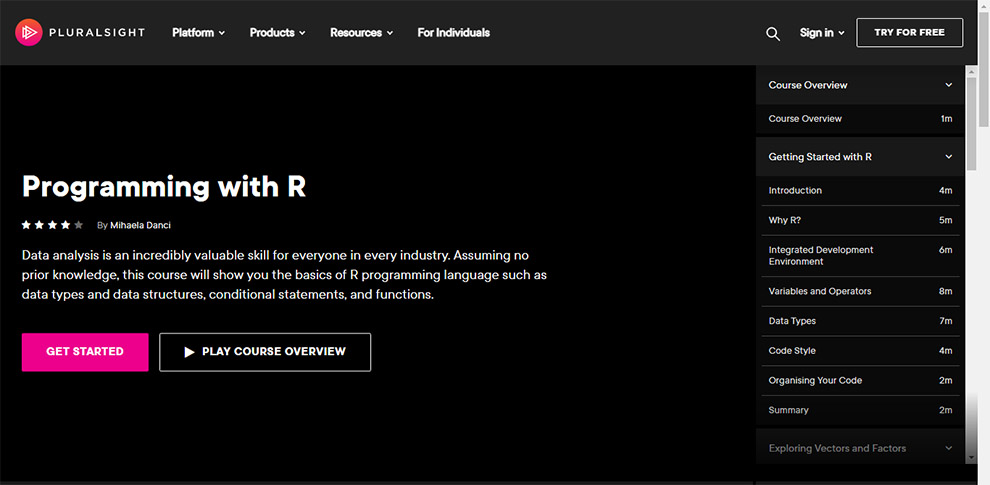Collapse the Course Overview section chevron
The width and height of the screenshot is (990, 485).
pos(948,85)
